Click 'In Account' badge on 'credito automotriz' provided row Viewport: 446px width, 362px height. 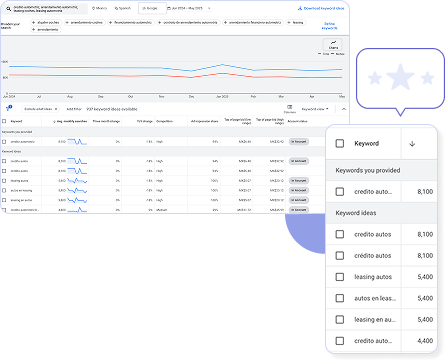coord(299,142)
